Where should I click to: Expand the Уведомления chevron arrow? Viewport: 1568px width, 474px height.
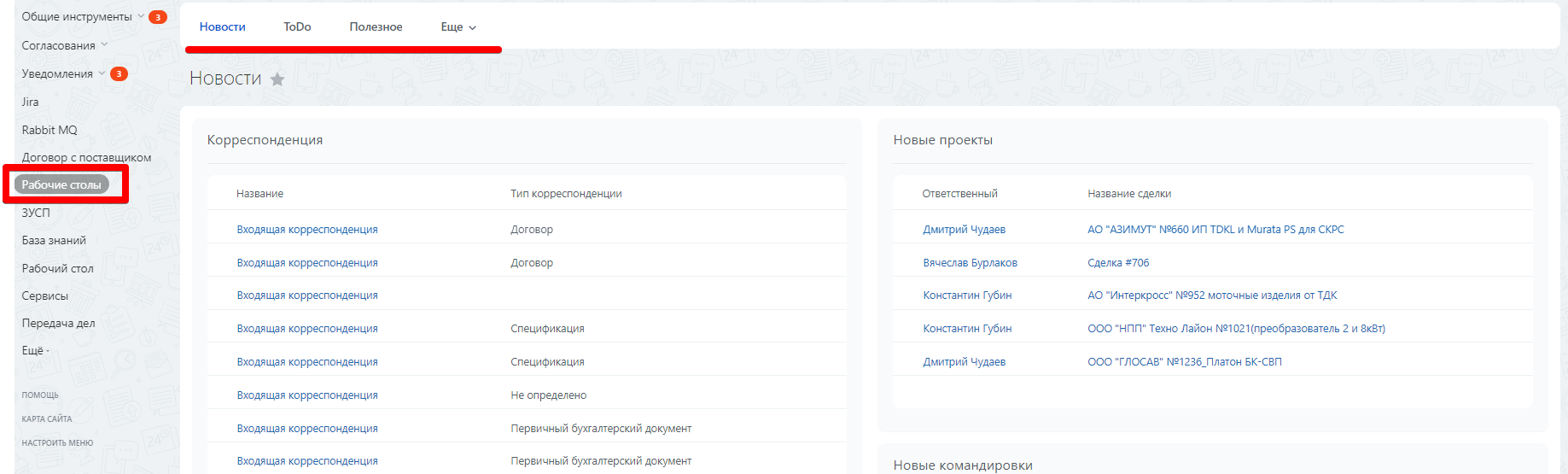[x=102, y=73]
